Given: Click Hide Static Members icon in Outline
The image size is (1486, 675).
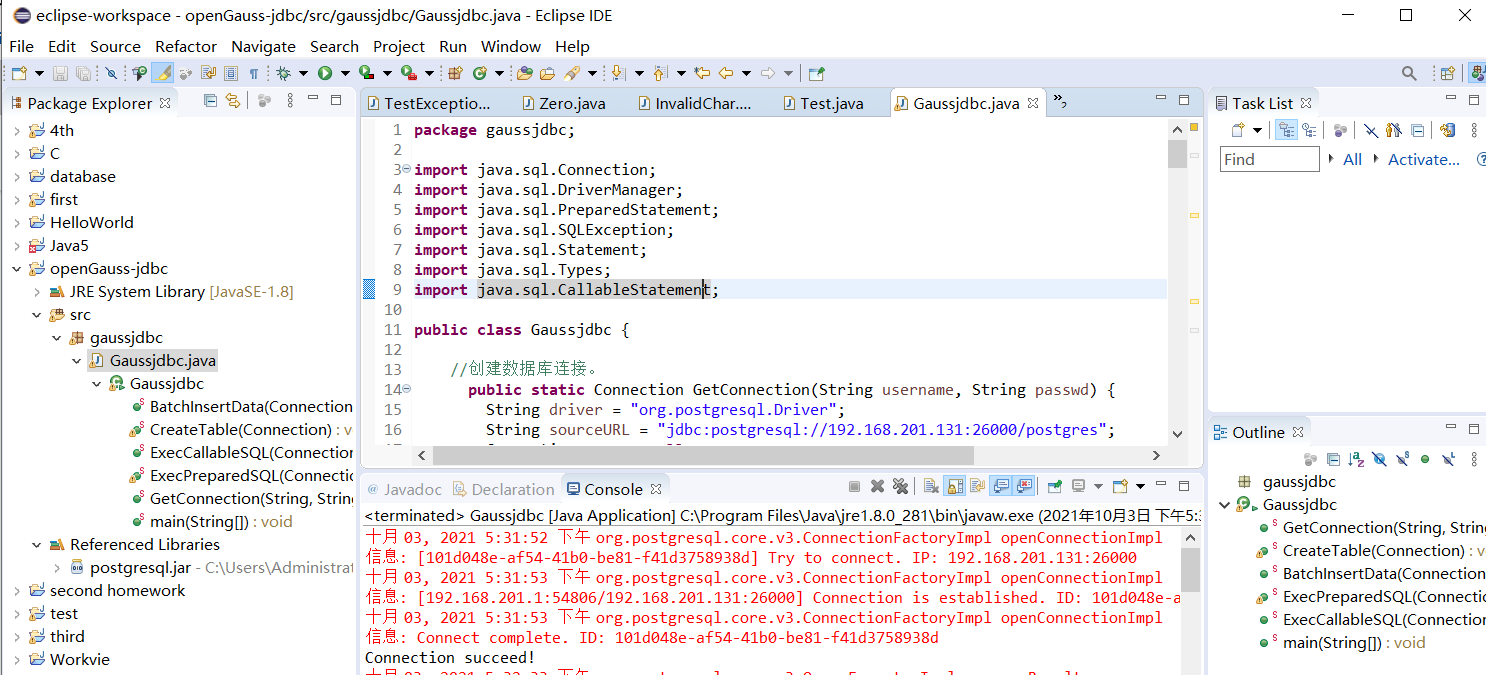Looking at the screenshot, I should pos(1402,459).
